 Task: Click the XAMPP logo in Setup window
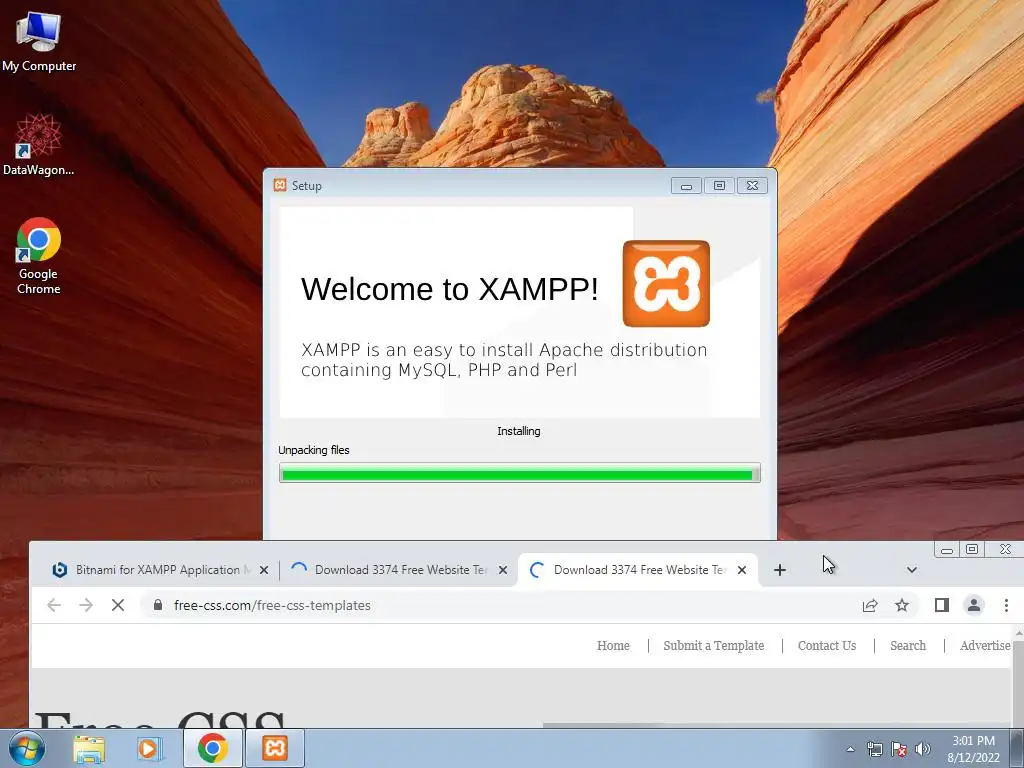click(x=666, y=283)
